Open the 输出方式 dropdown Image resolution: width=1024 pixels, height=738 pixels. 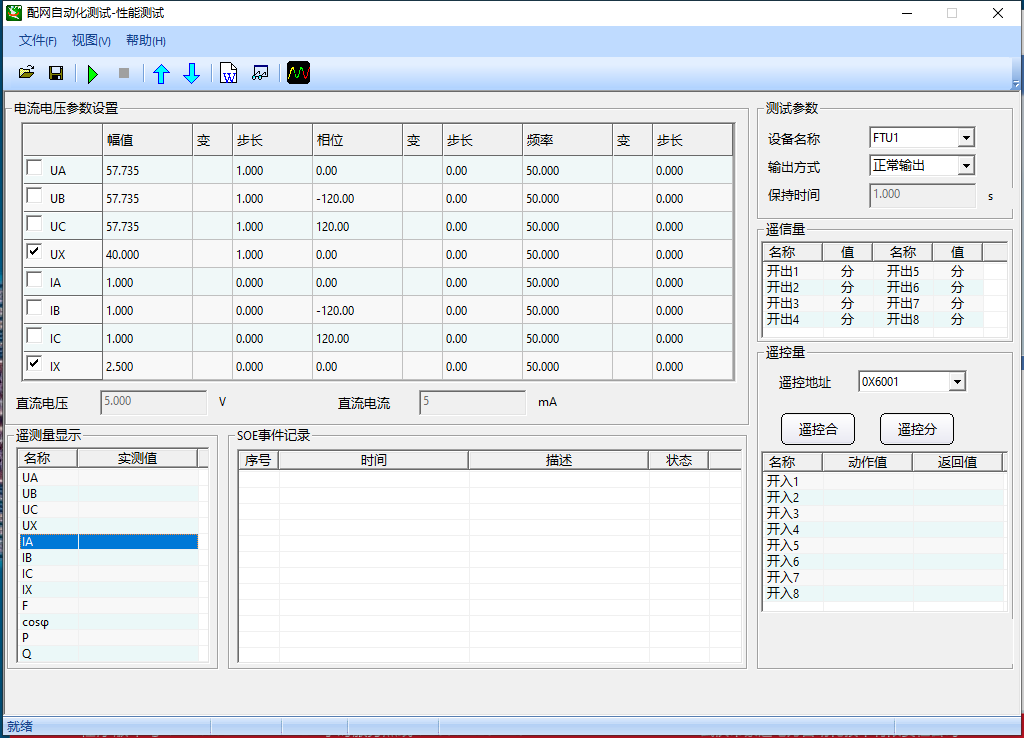(966, 166)
